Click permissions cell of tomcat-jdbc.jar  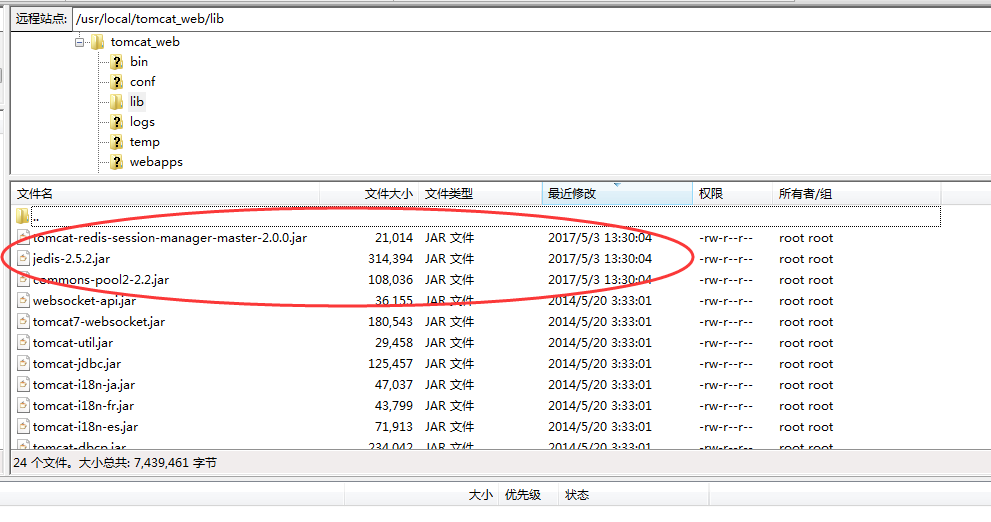click(x=726, y=364)
